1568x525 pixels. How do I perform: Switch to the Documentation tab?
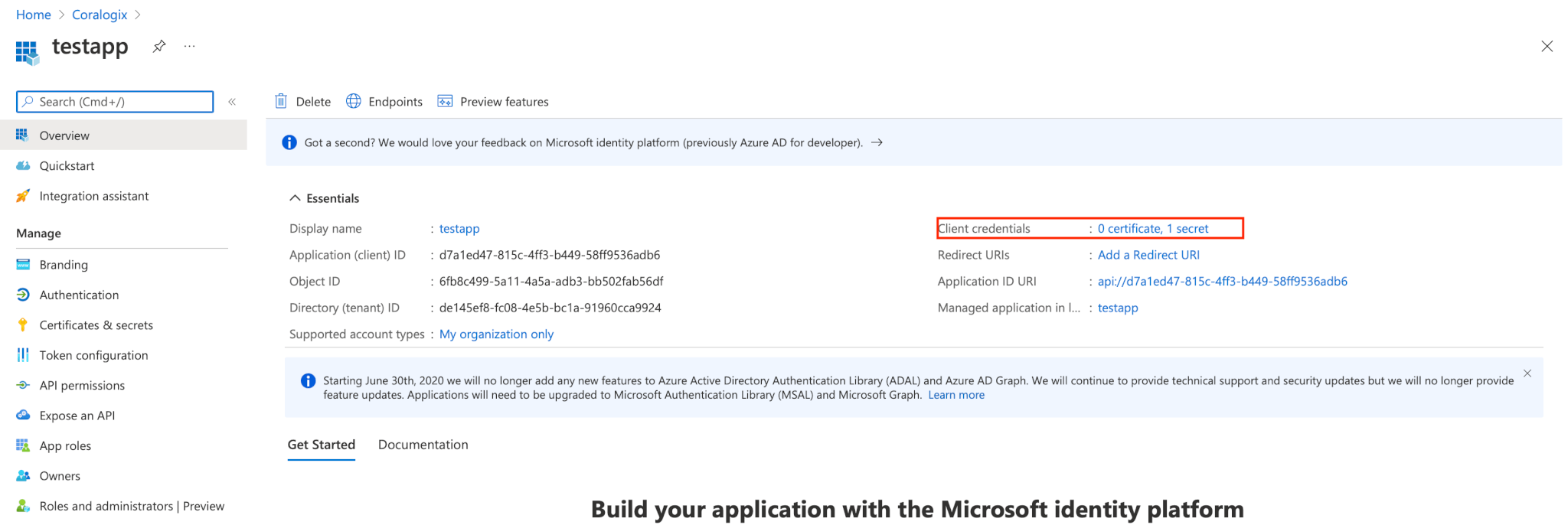(423, 445)
